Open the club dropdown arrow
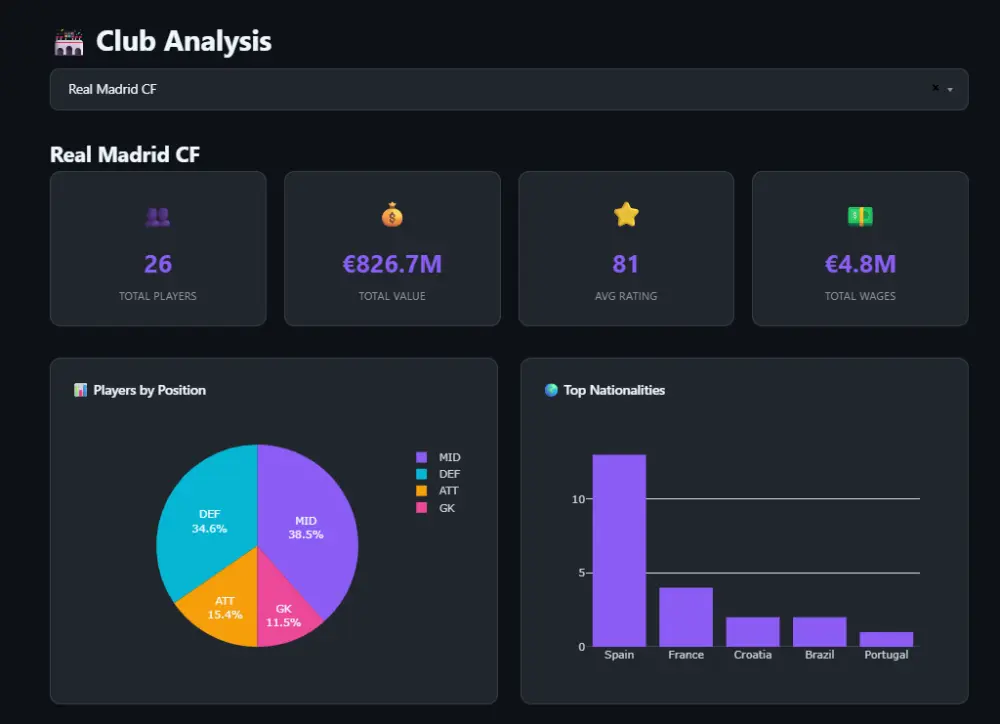Viewport: 1000px width, 724px height. pyautogui.click(x=950, y=90)
